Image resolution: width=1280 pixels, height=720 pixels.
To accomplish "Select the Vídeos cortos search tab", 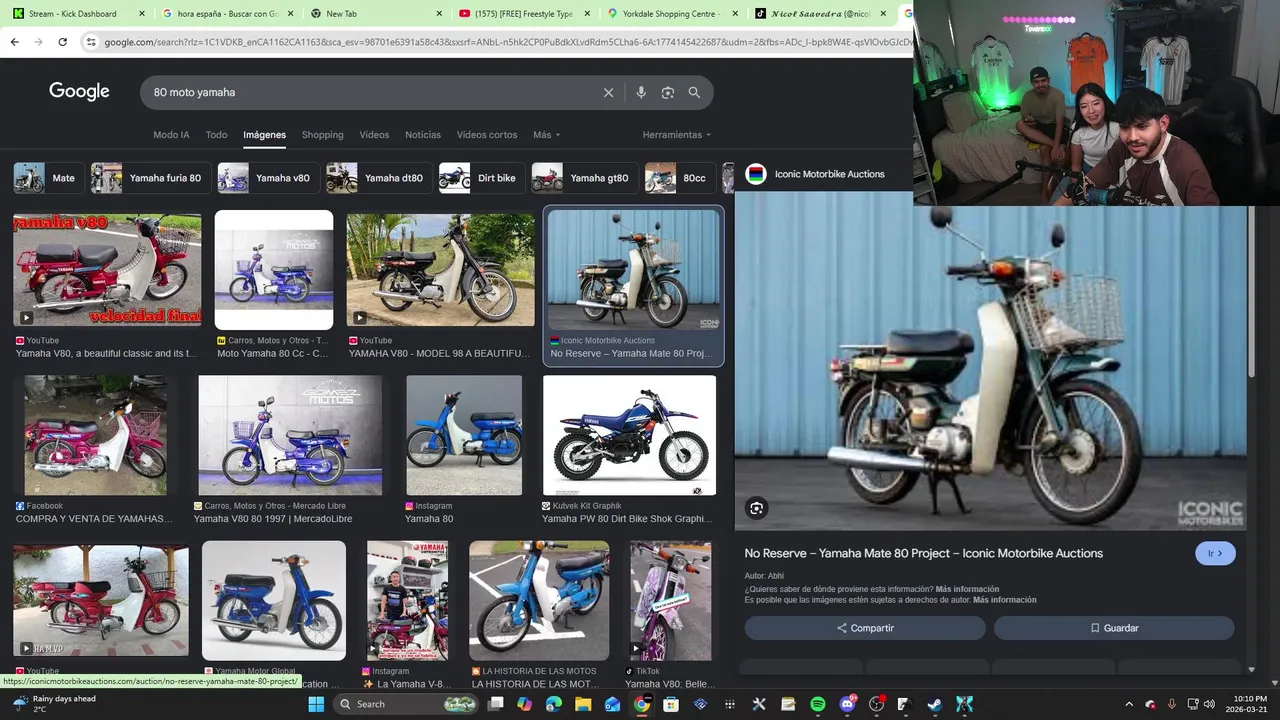I will [x=487, y=135].
